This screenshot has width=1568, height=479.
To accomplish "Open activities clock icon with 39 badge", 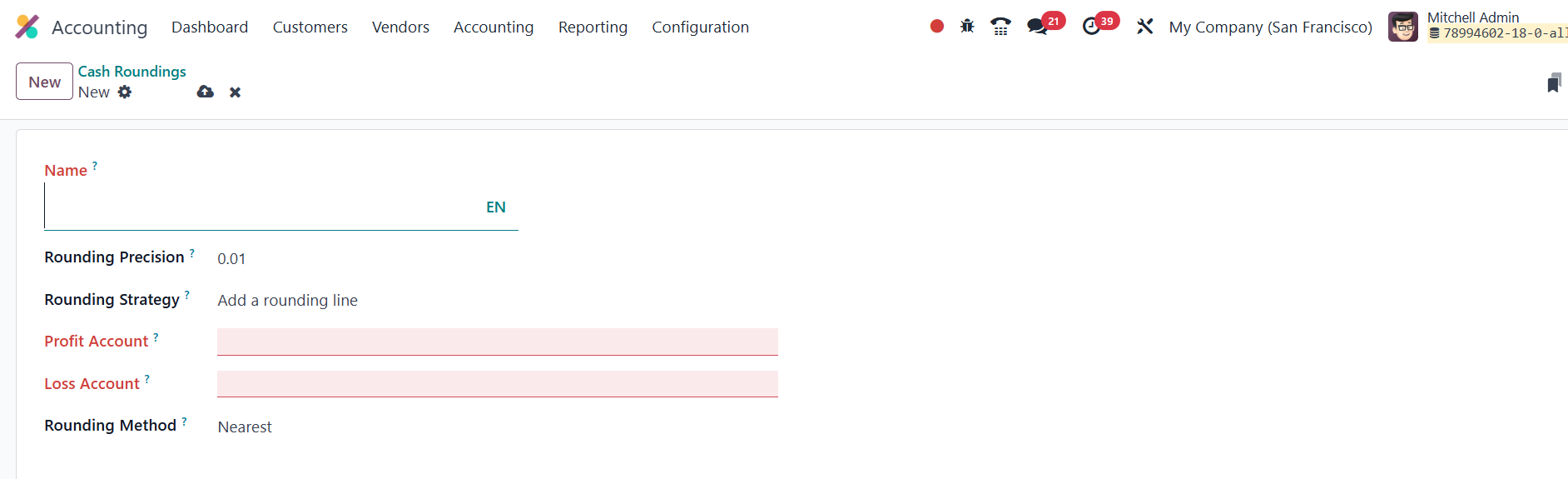I will click(x=1091, y=27).
